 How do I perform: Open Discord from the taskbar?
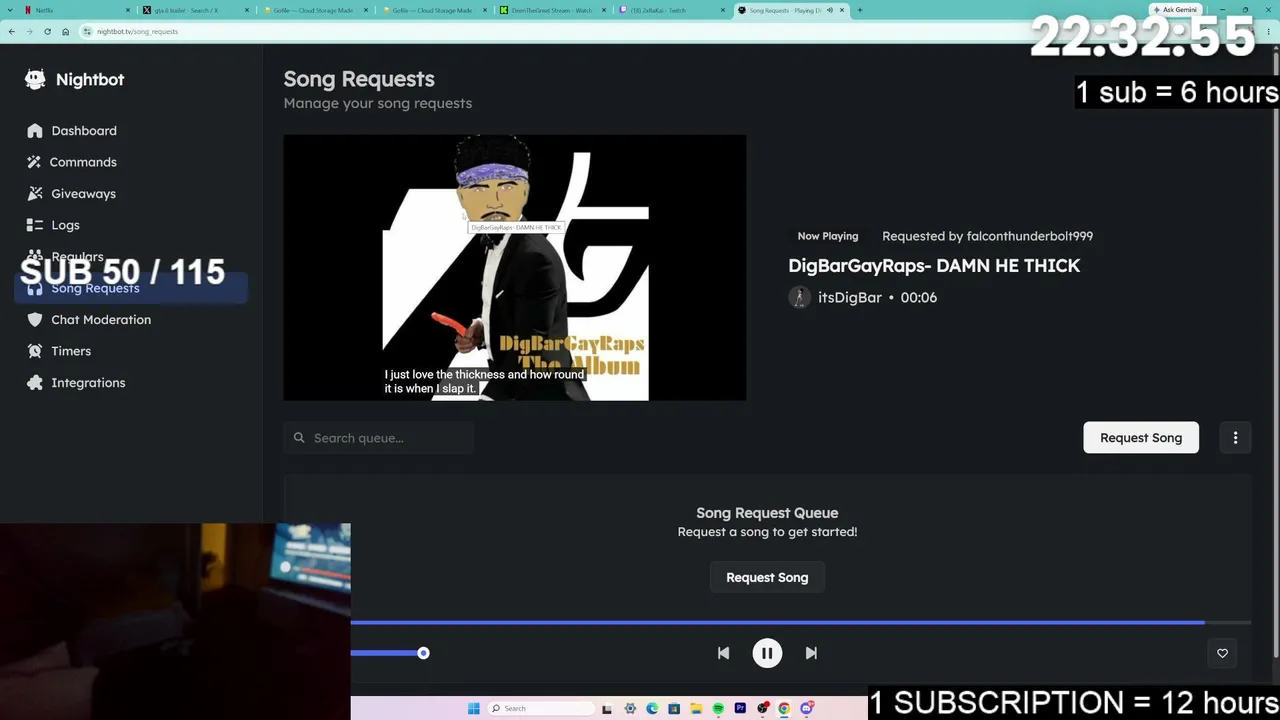point(806,708)
